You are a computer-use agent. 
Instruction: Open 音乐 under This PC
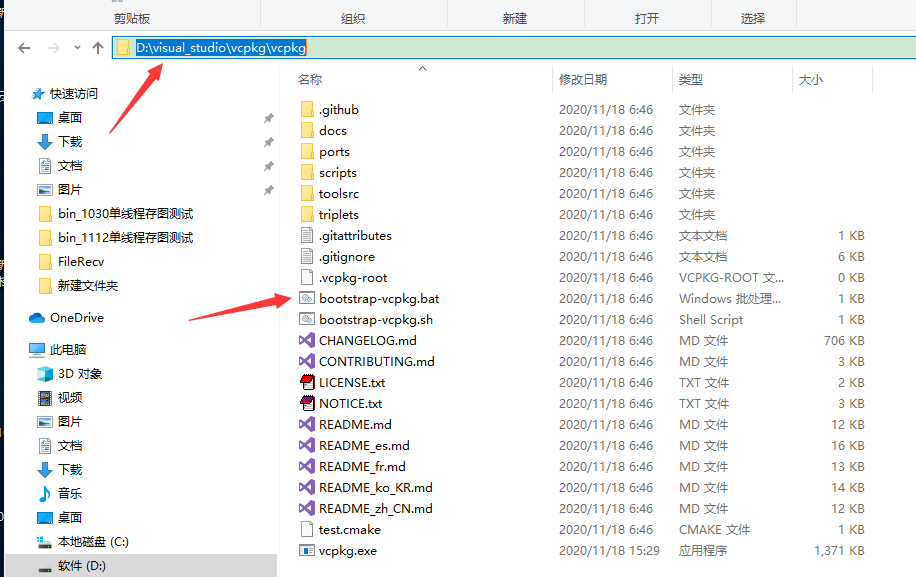pos(70,493)
